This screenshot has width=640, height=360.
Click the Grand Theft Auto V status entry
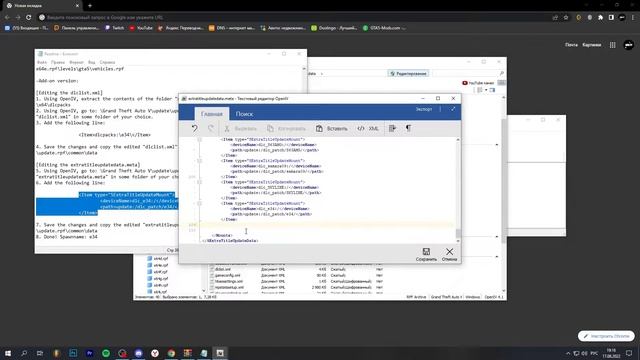pyautogui.click(x=446, y=297)
